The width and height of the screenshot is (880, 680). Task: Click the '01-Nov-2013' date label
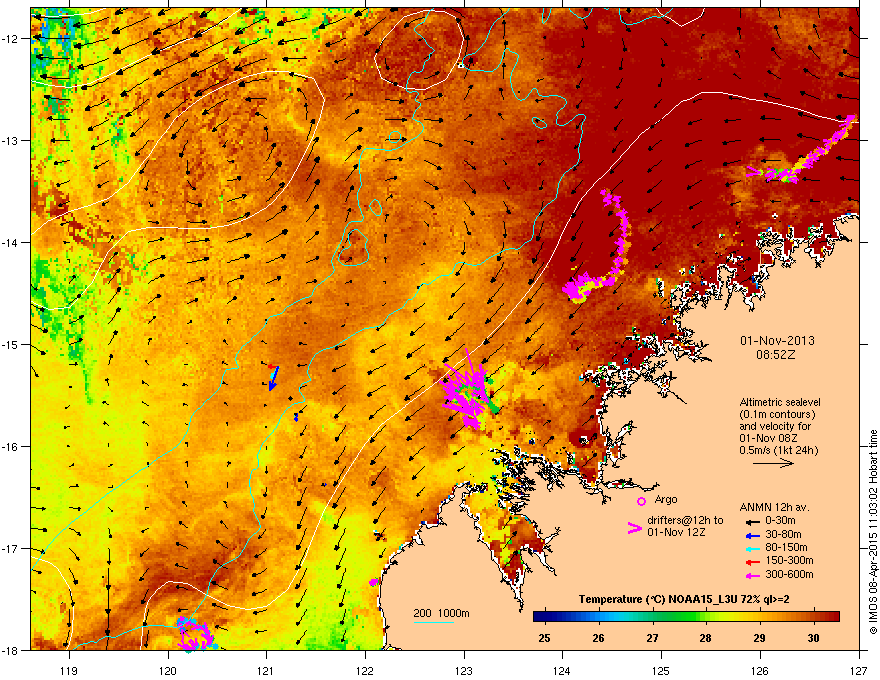click(x=777, y=341)
